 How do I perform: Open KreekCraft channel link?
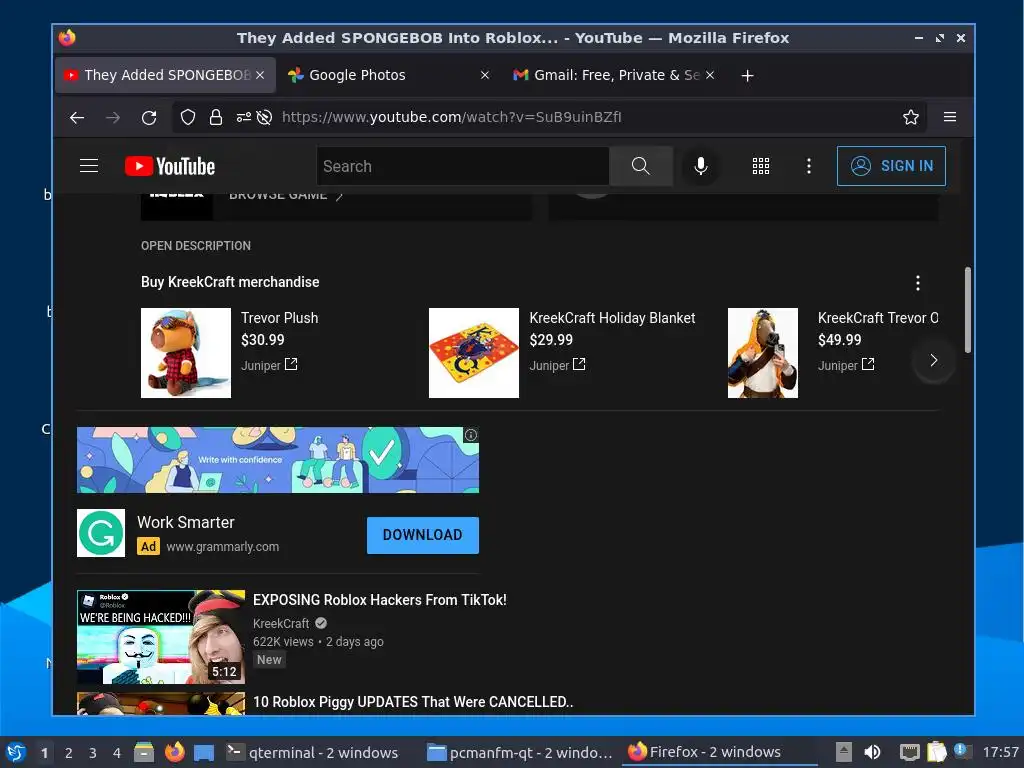[x=281, y=623]
